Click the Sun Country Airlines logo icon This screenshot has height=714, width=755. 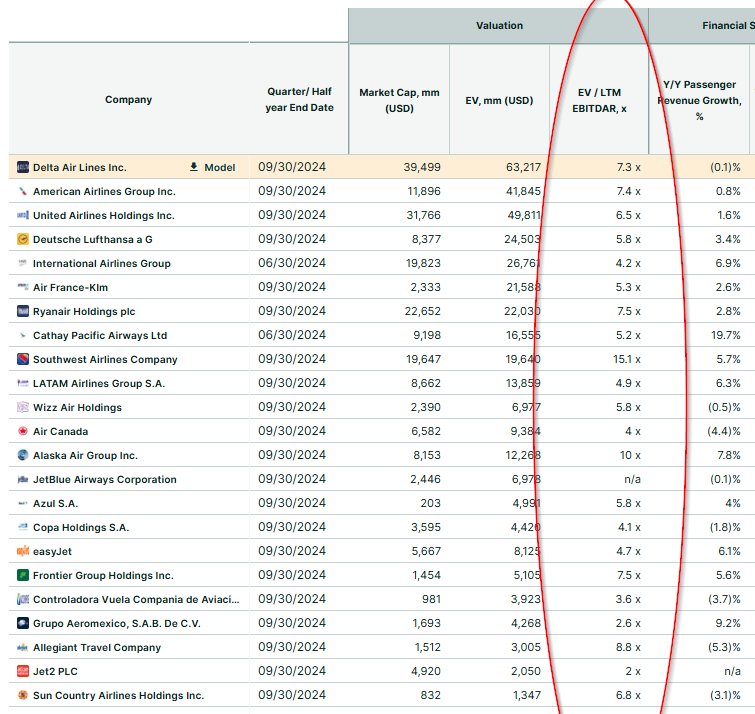tap(23, 695)
